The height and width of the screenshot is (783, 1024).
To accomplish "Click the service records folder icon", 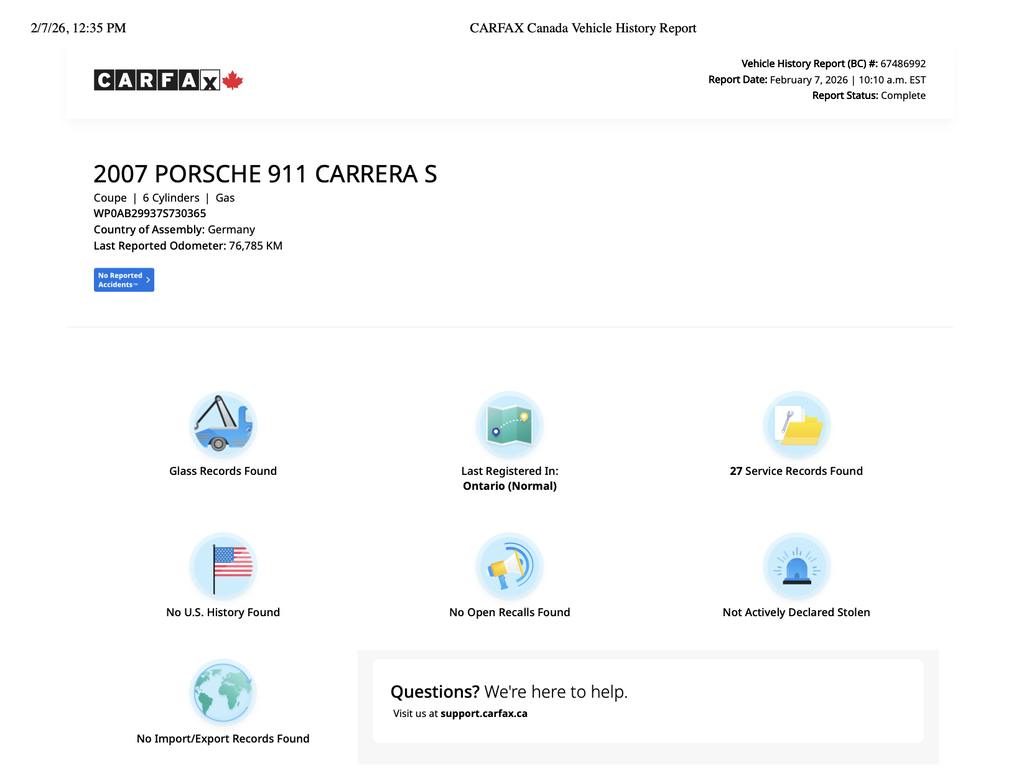I will (x=796, y=425).
